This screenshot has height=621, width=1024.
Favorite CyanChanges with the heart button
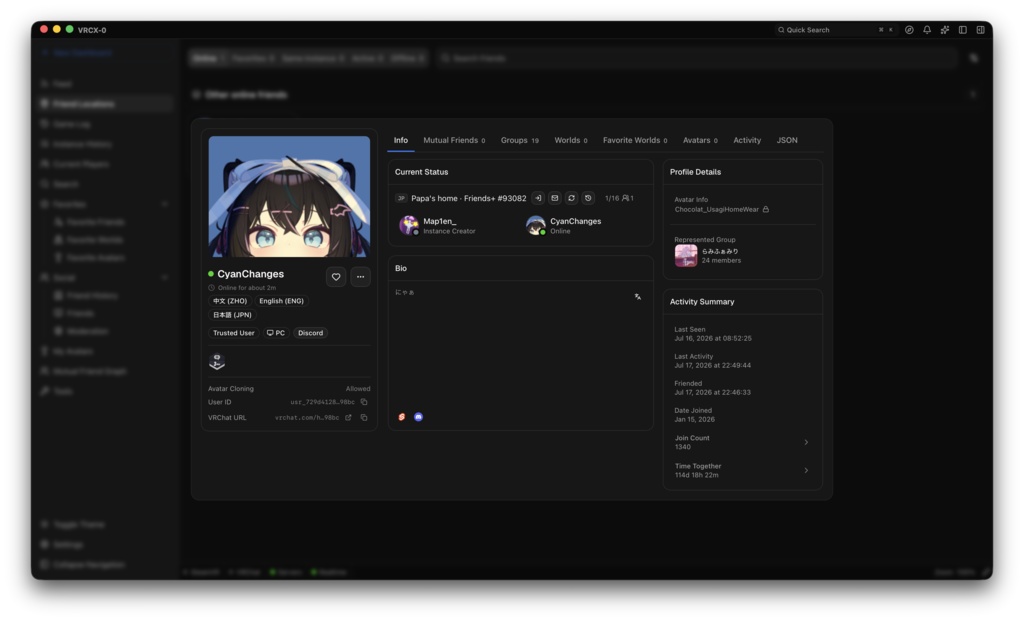(x=336, y=277)
